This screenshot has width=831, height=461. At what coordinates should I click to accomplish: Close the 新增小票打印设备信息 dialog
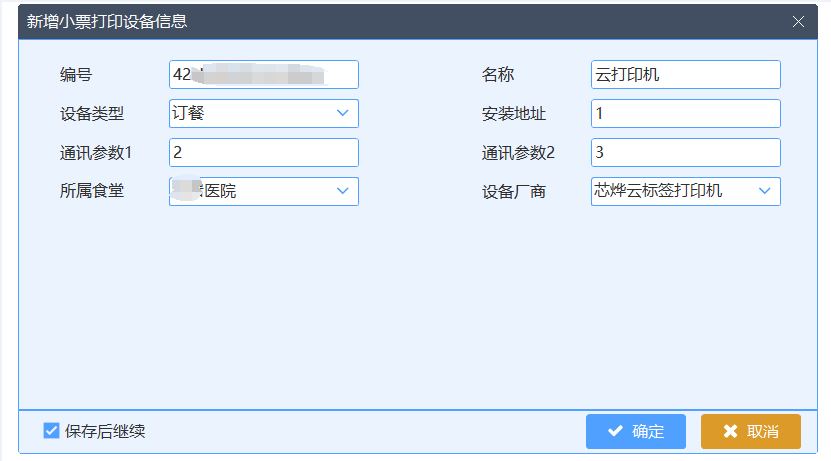[x=798, y=21]
